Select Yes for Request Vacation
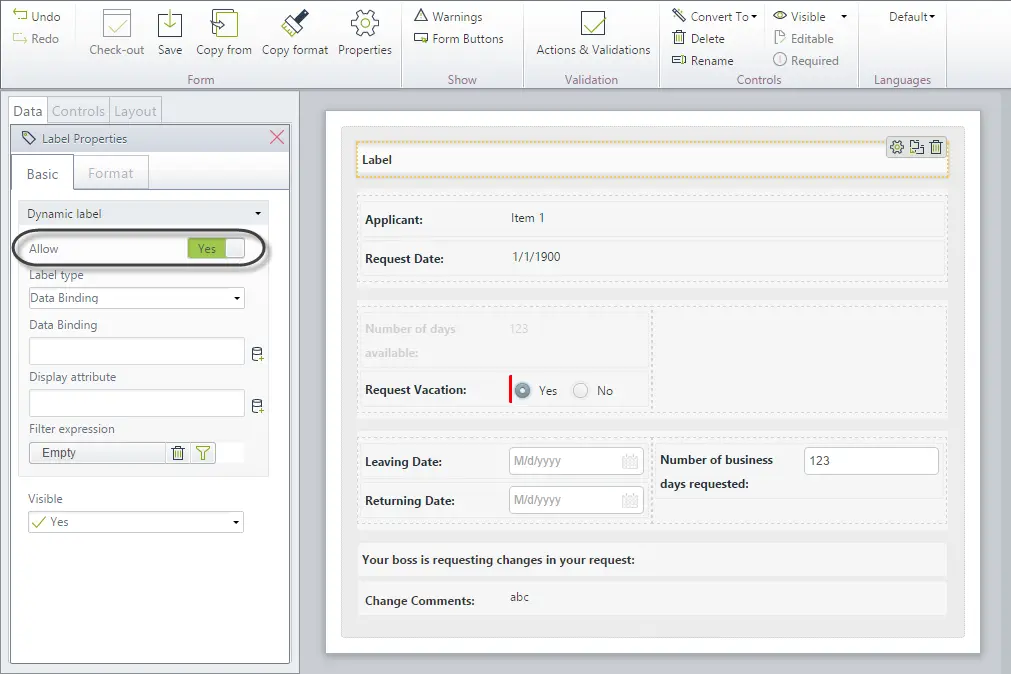 (522, 390)
